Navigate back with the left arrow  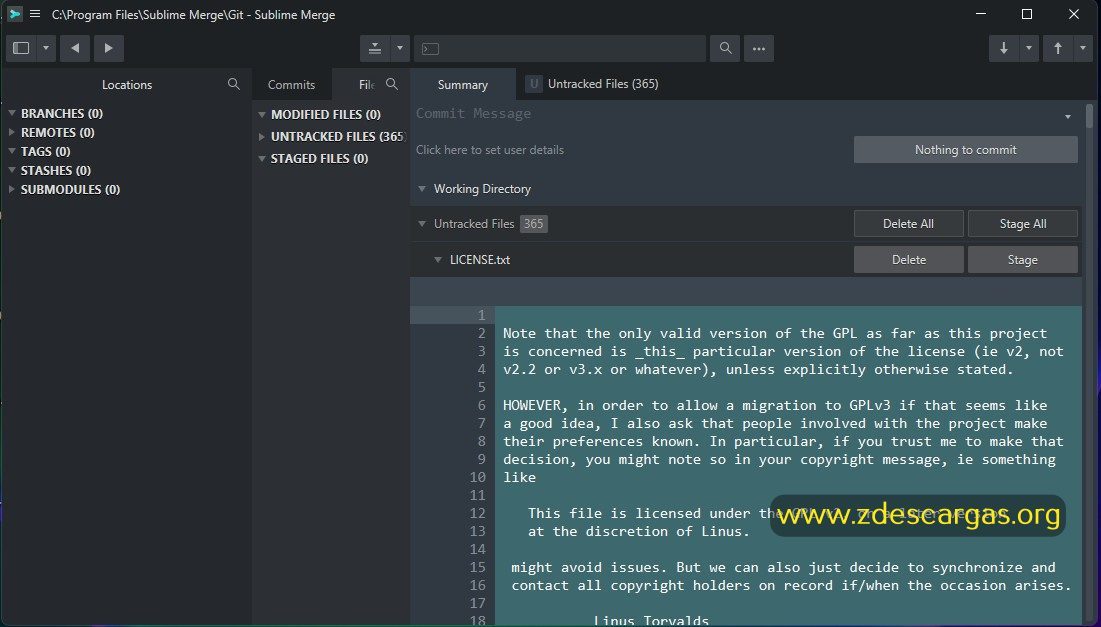coord(75,48)
